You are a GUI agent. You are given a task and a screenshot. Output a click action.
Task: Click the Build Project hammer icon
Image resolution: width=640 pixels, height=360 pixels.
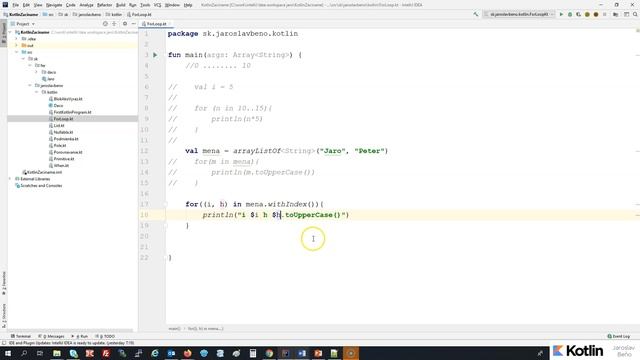(x=476, y=14)
